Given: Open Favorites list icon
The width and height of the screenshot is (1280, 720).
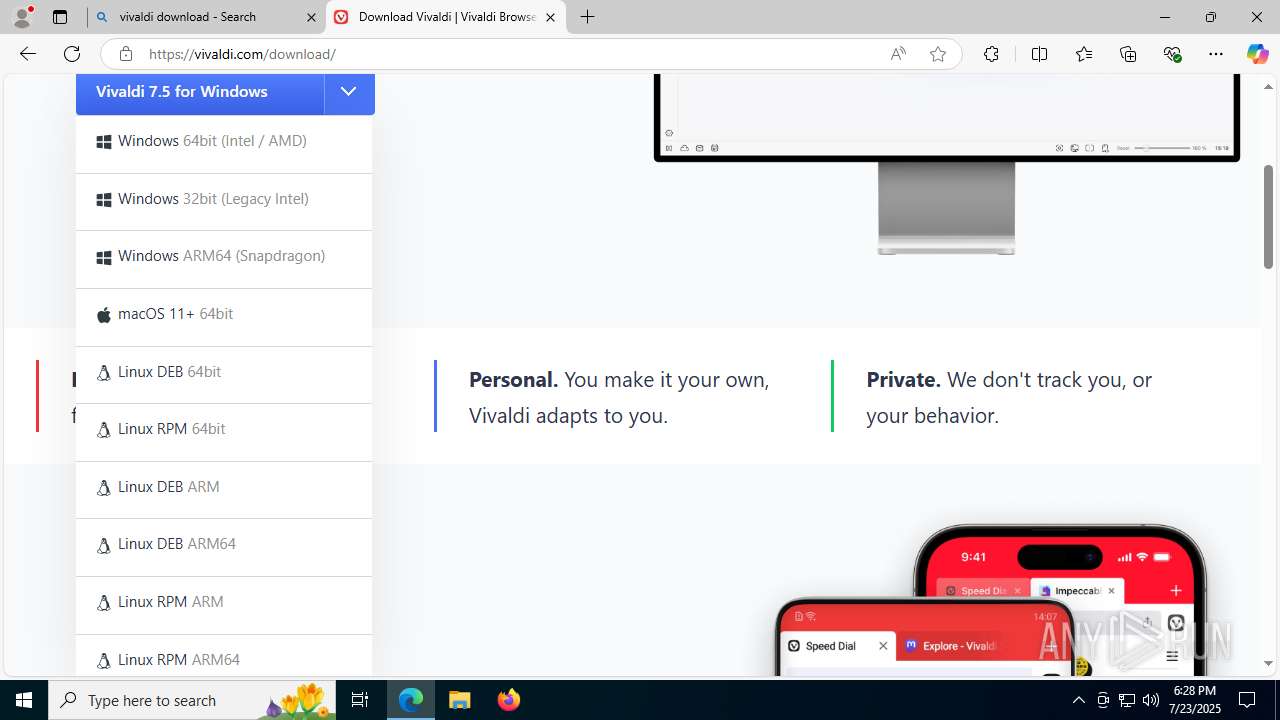Looking at the screenshot, I should coord(1084,54).
